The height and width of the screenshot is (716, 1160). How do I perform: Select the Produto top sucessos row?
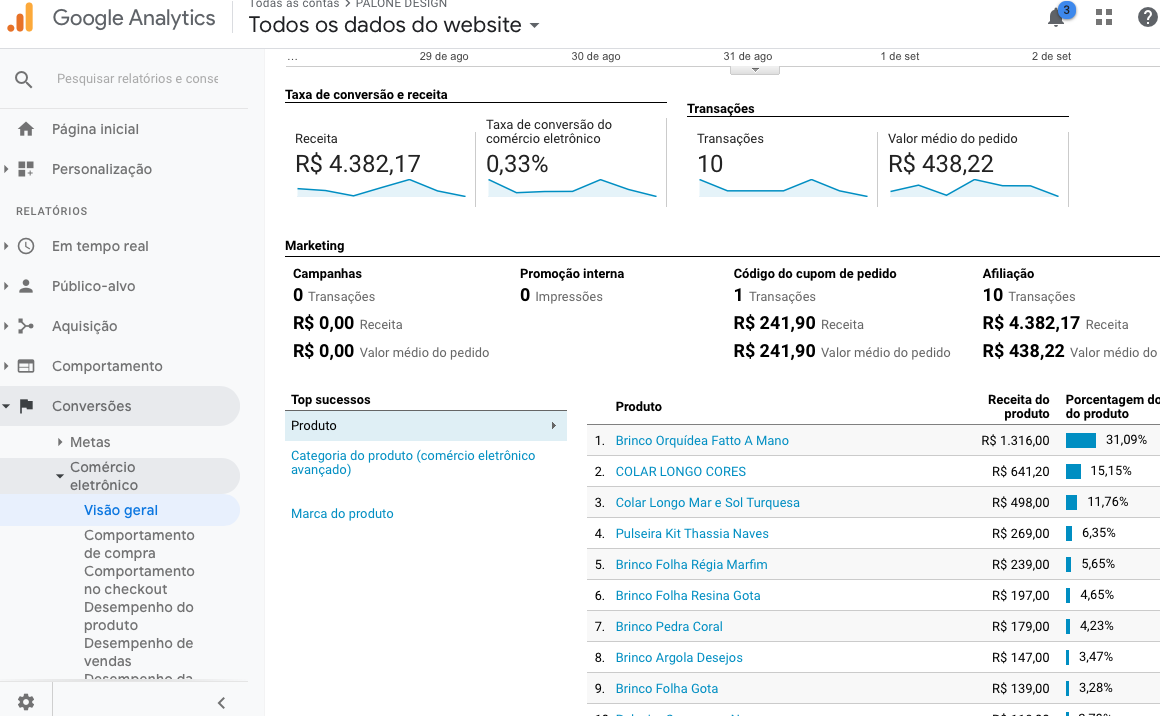pos(425,426)
